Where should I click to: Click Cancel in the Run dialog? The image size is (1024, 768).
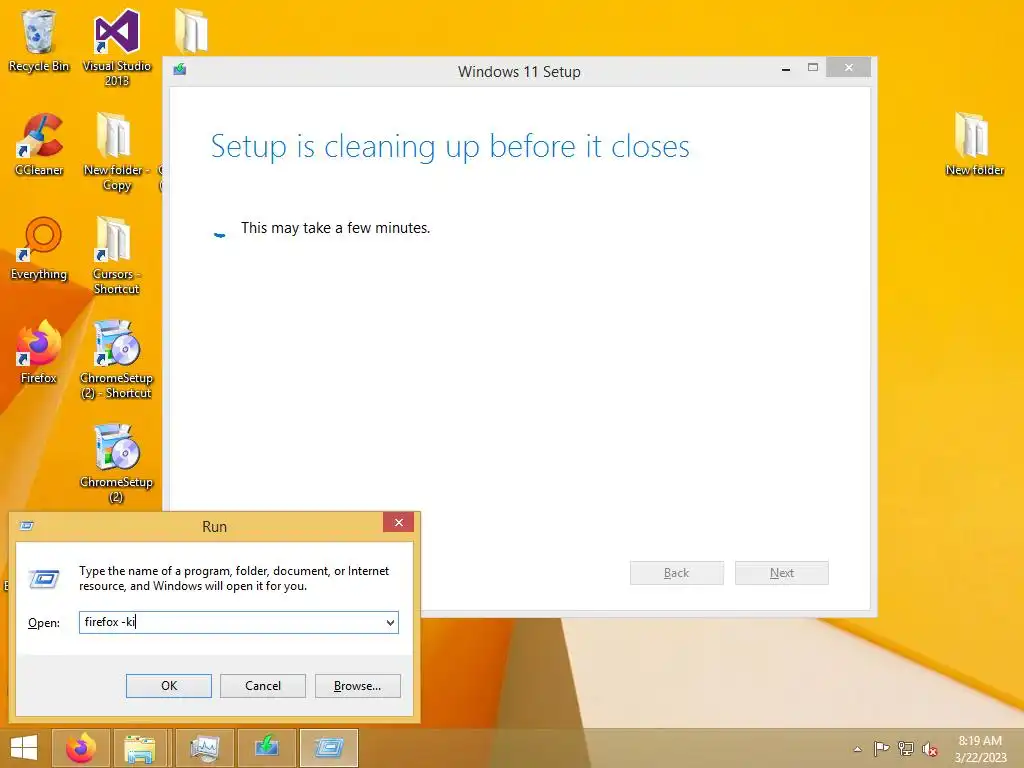click(x=263, y=686)
